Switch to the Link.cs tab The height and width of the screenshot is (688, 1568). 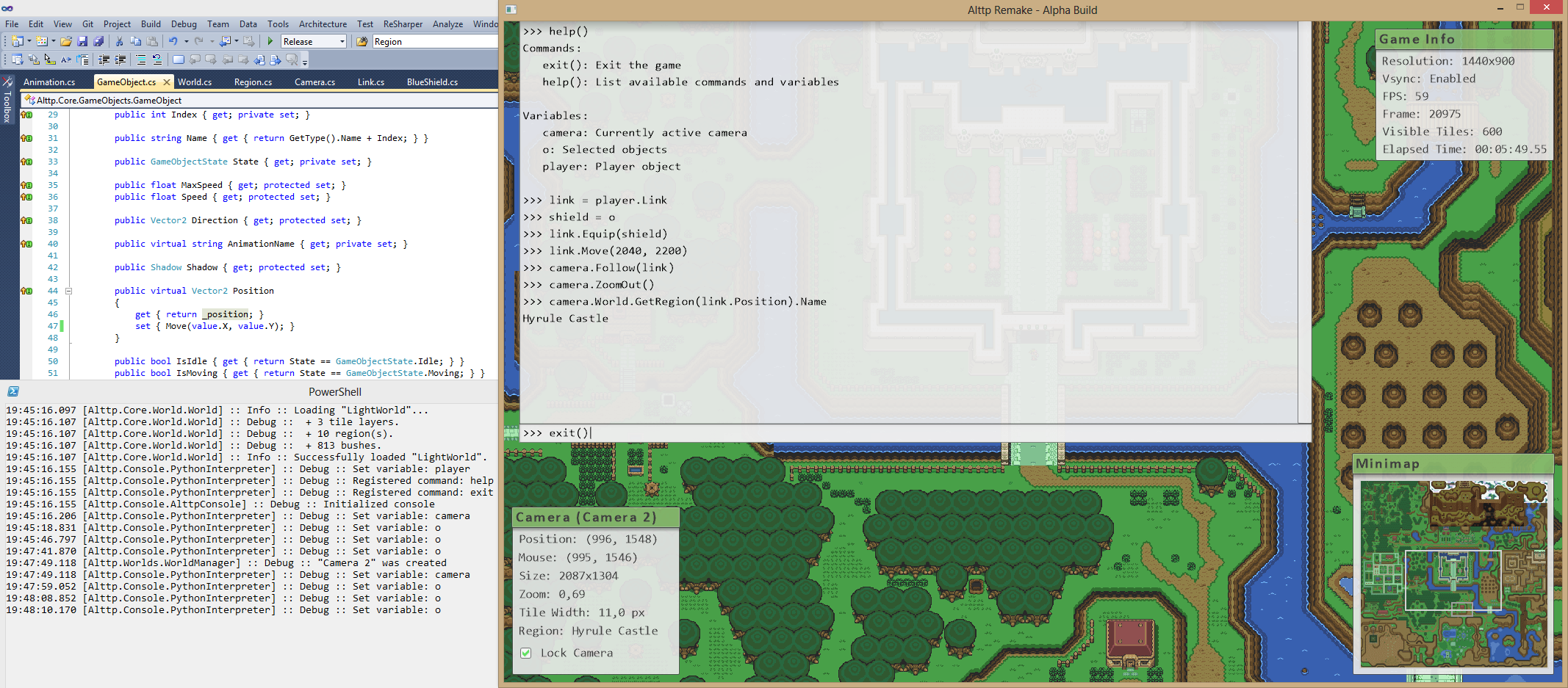[x=371, y=82]
